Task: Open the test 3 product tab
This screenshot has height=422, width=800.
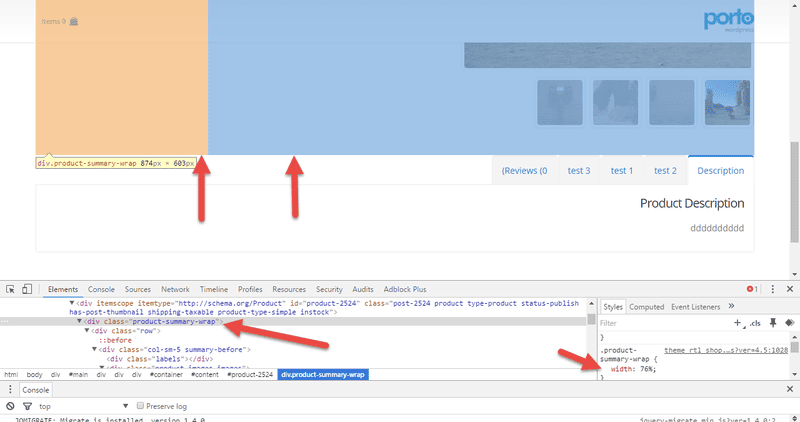Action: [x=579, y=170]
